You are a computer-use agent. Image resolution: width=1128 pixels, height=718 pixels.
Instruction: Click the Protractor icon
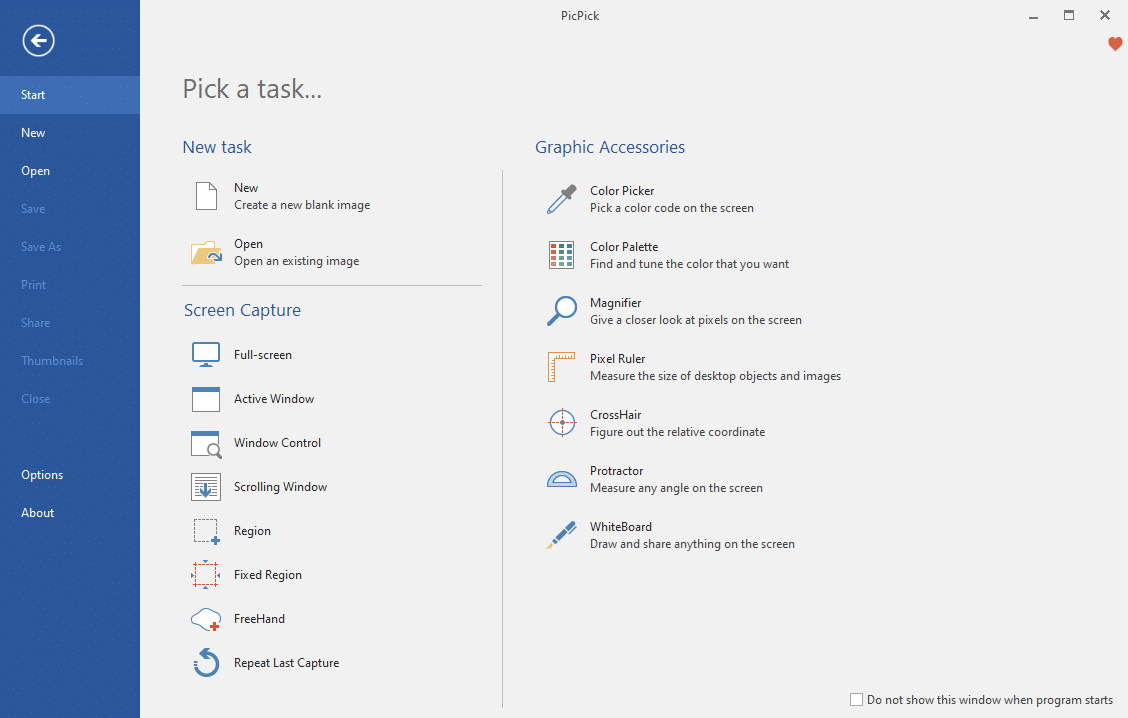click(x=562, y=479)
